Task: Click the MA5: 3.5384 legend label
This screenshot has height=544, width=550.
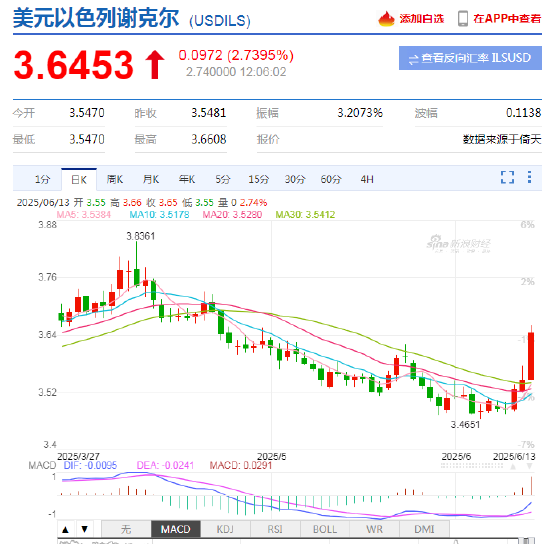Action: pyautogui.click(x=84, y=214)
